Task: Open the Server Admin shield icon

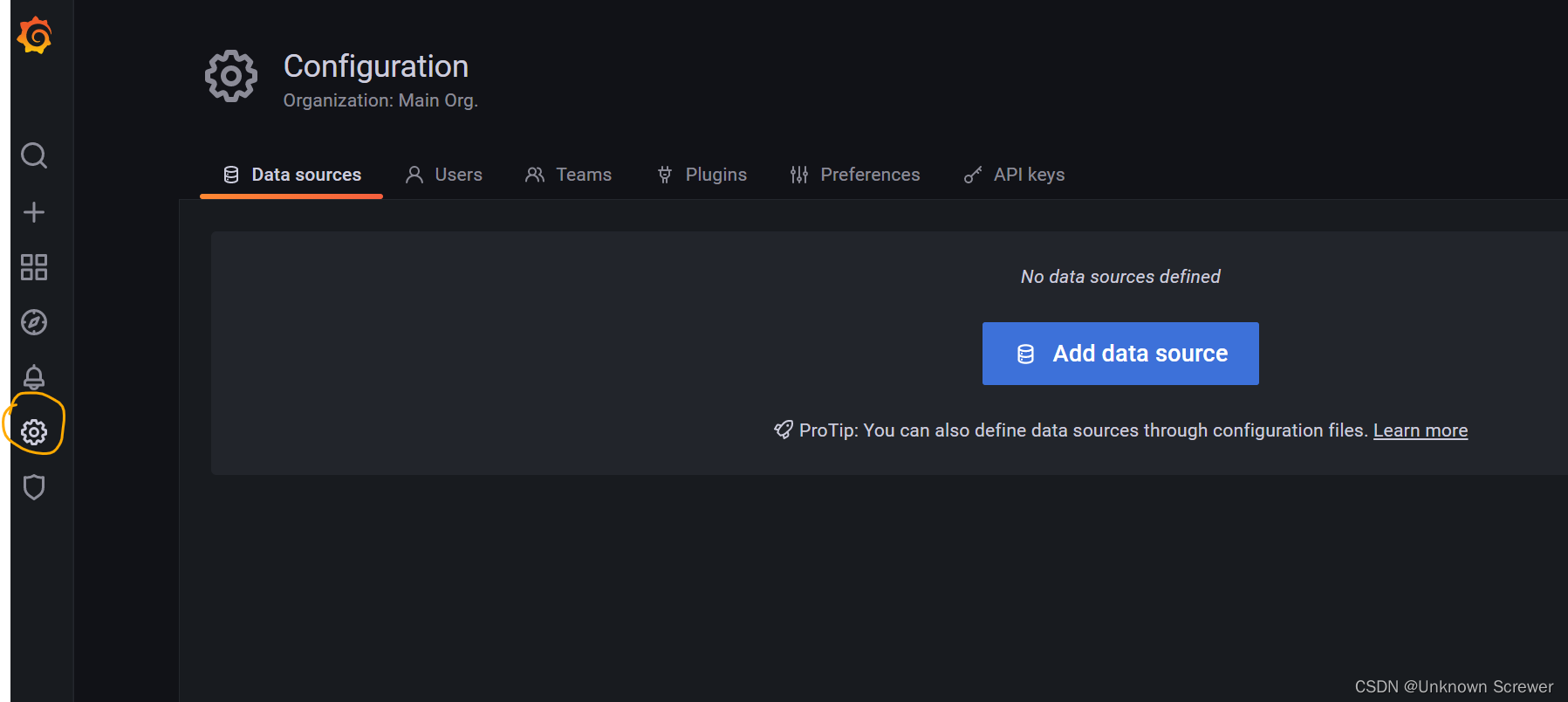Action: pyautogui.click(x=34, y=487)
